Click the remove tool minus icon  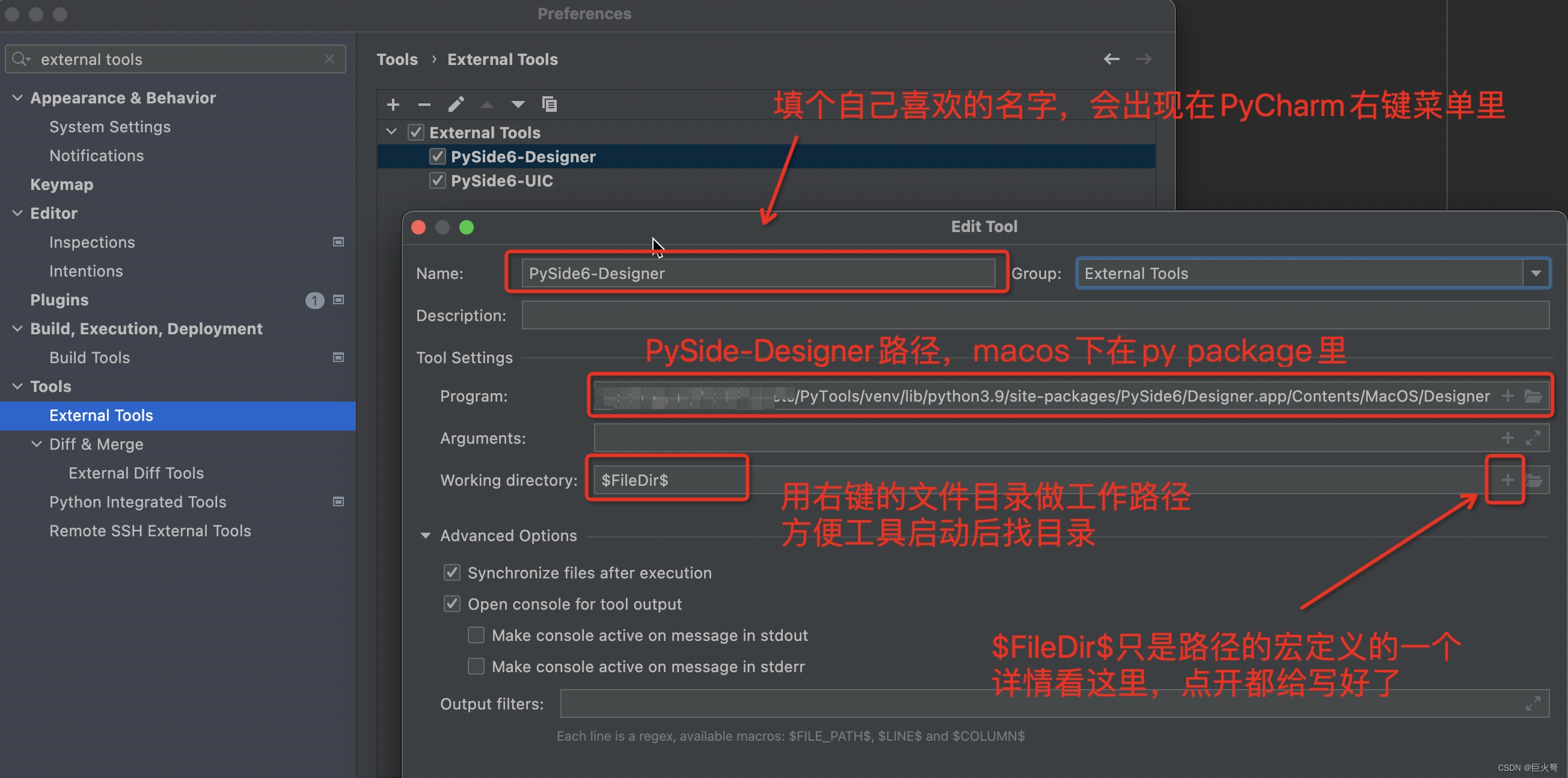[424, 105]
